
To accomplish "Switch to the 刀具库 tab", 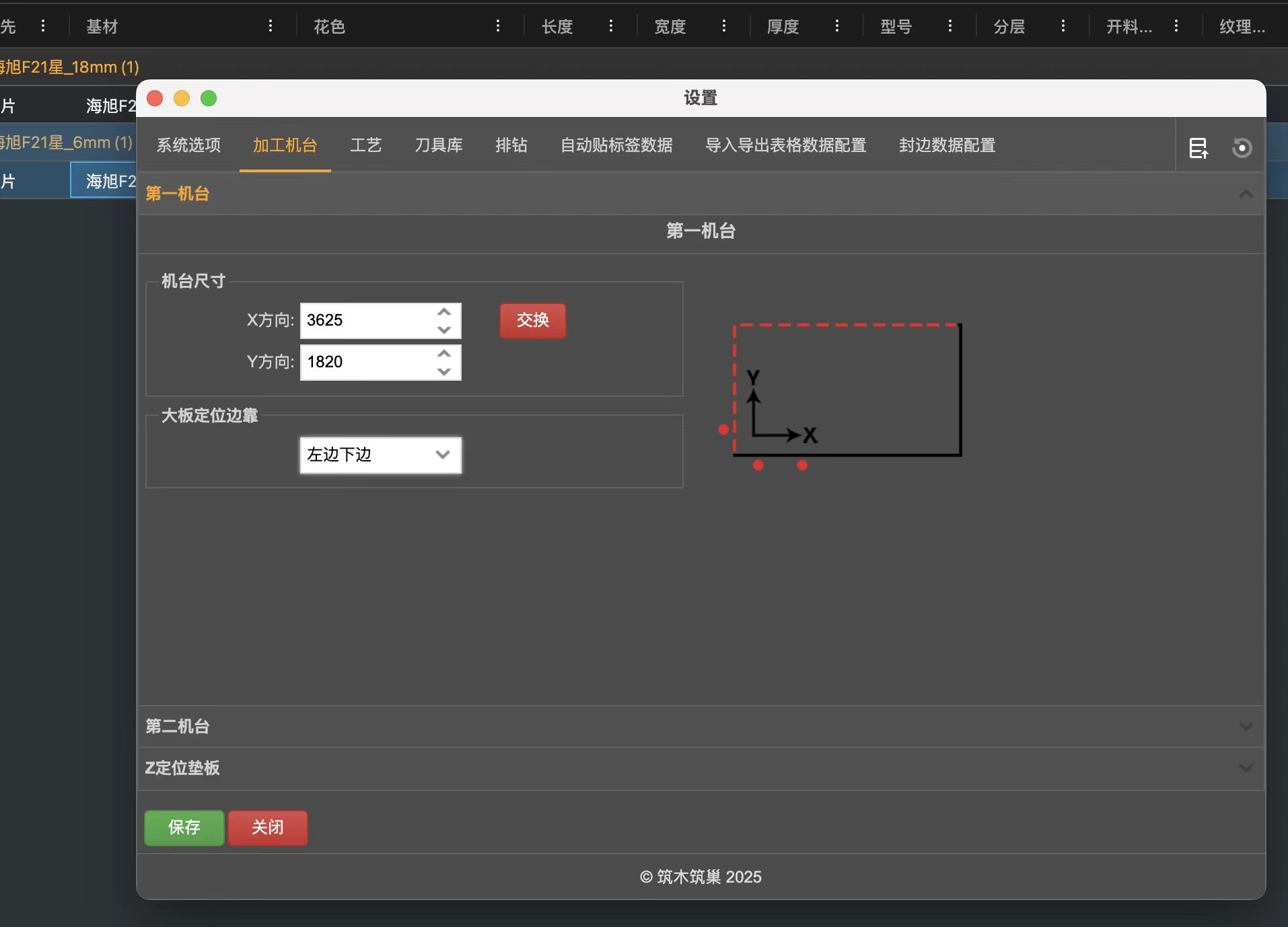I will click(439, 145).
